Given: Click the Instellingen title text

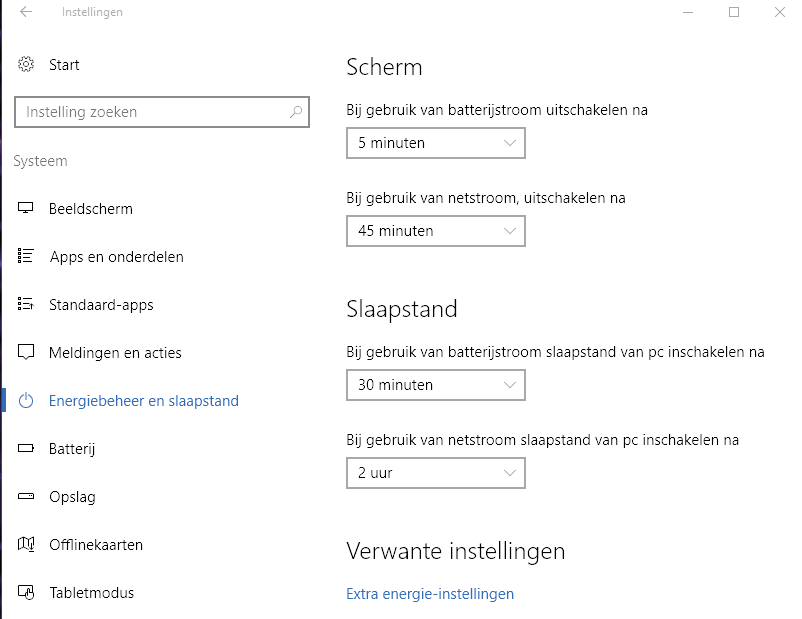Looking at the screenshot, I should (x=92, y=12).
